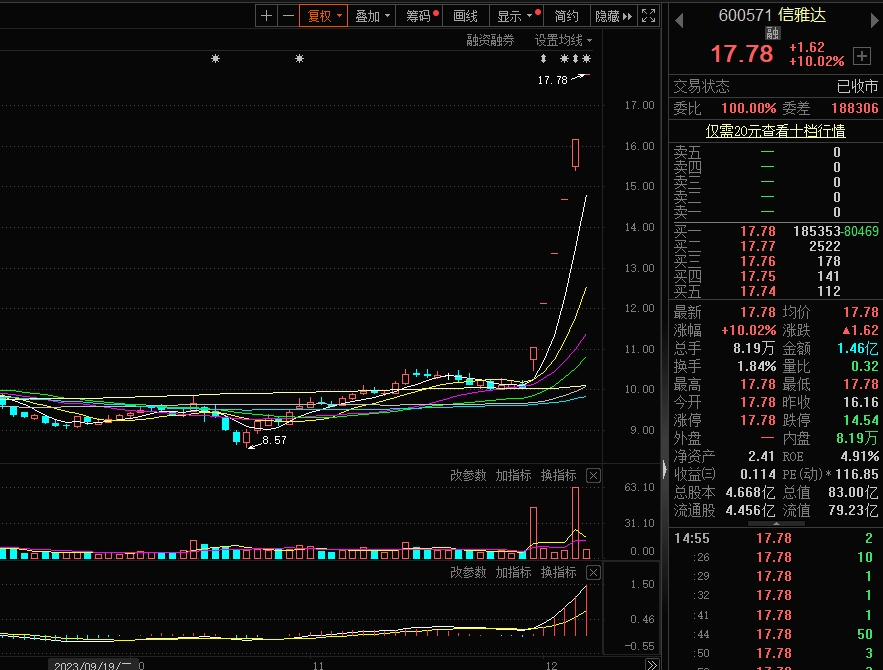This screenshot has width=883, height=670.
Task: Add stock to watchlist with plus icon
Action: pyautogui.click(x=861, y=55)
